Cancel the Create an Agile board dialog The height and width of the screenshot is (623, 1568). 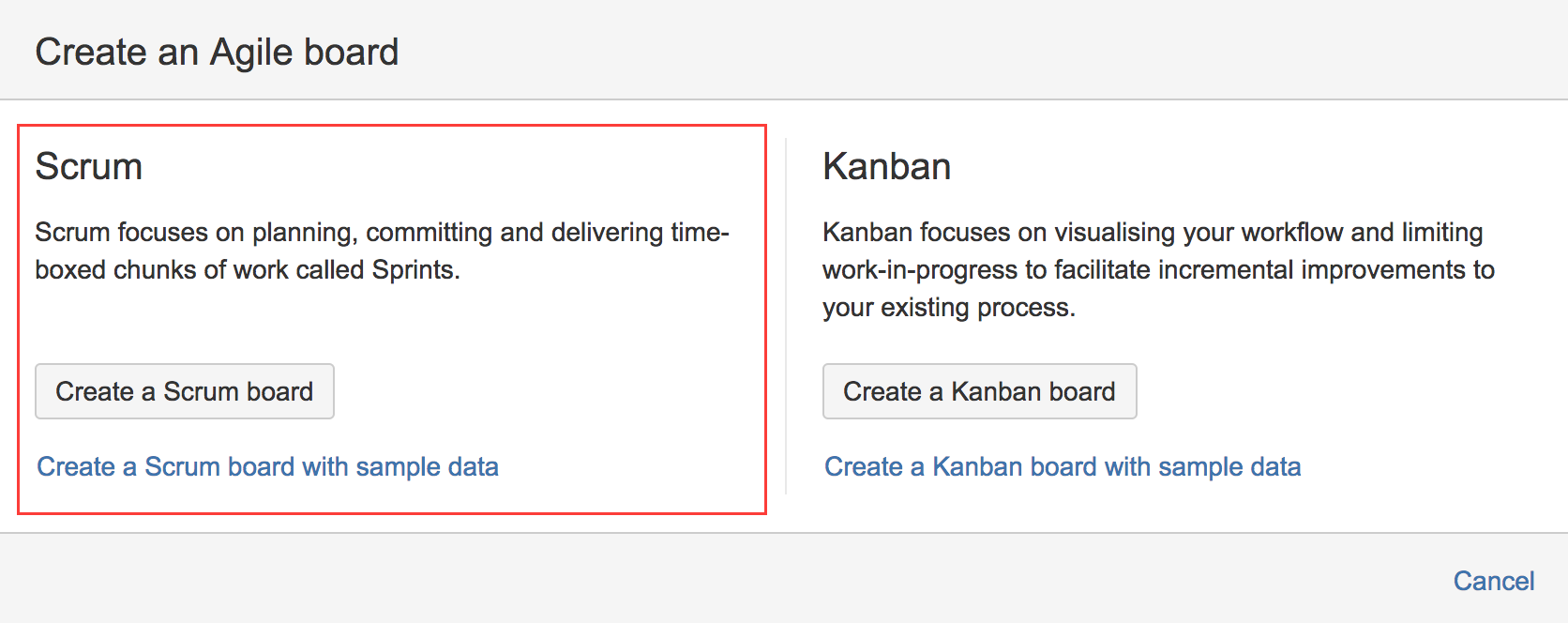point(1494,581)
